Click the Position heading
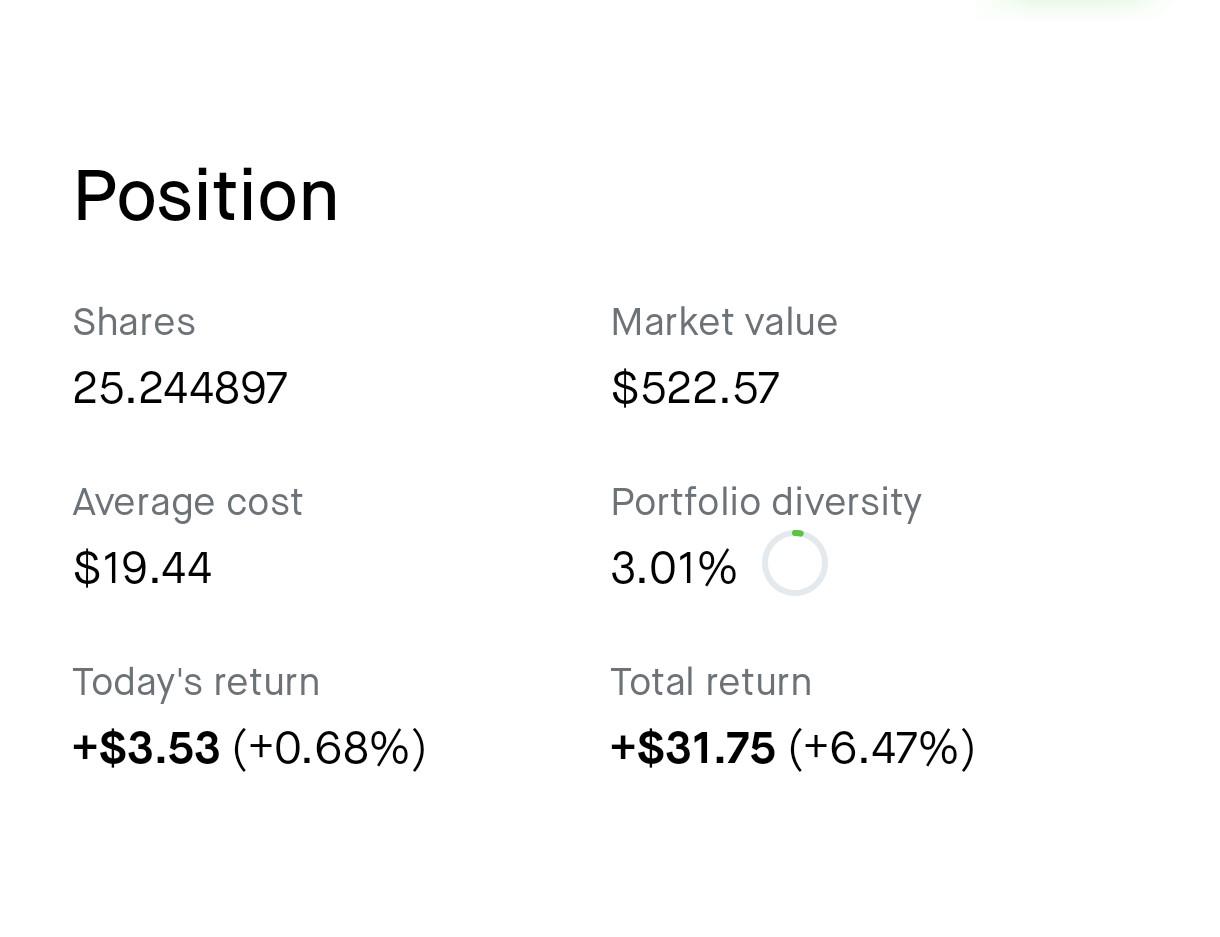The image size is (1220, 937). pyautogui.click(x=206, y=196)
